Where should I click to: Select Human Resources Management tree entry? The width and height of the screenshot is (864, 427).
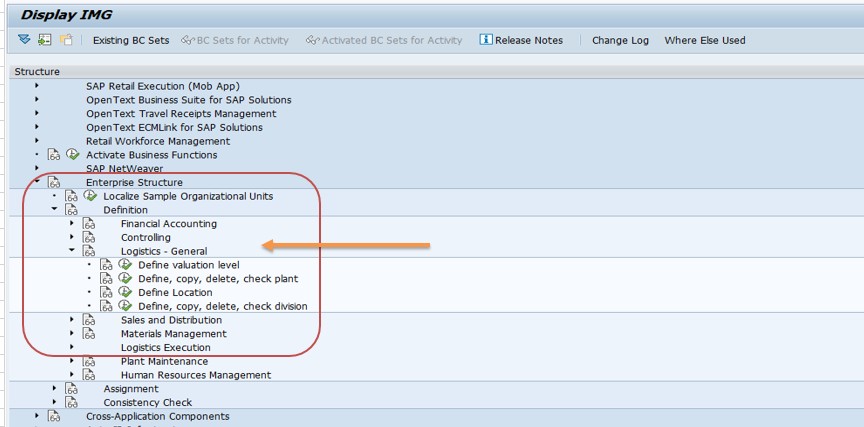pos(195,375)
